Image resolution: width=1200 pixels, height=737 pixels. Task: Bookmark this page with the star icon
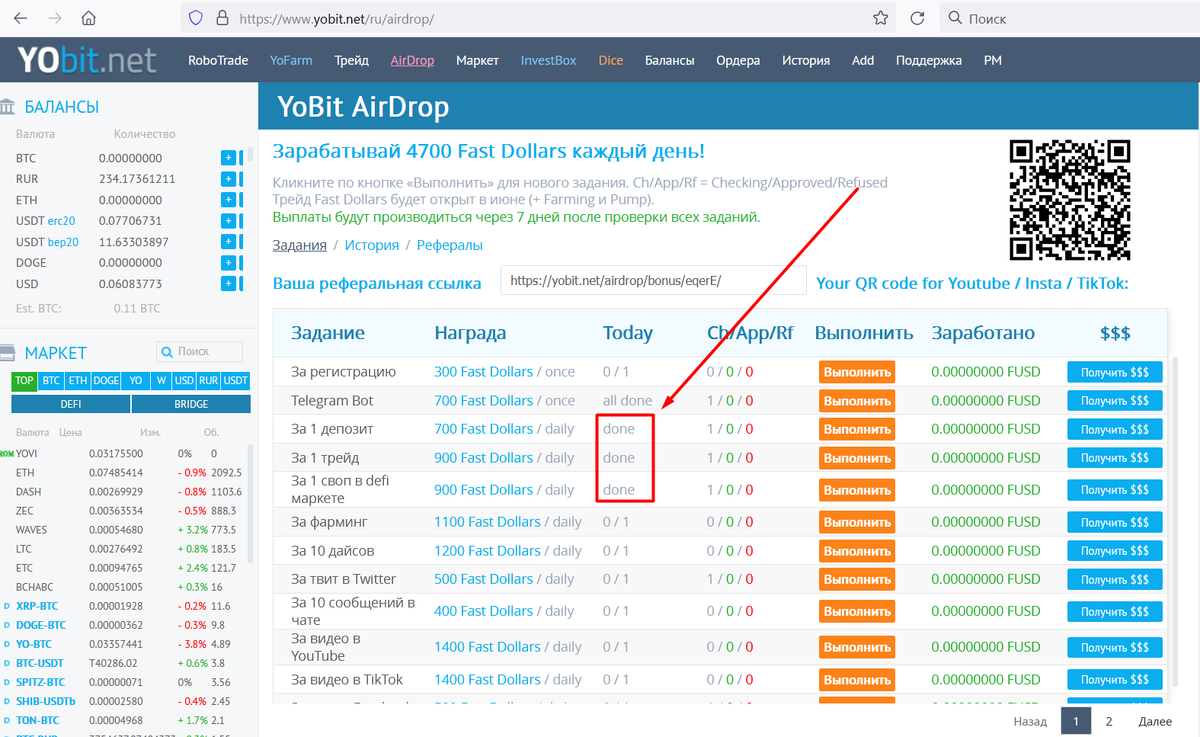coord(880,18)
